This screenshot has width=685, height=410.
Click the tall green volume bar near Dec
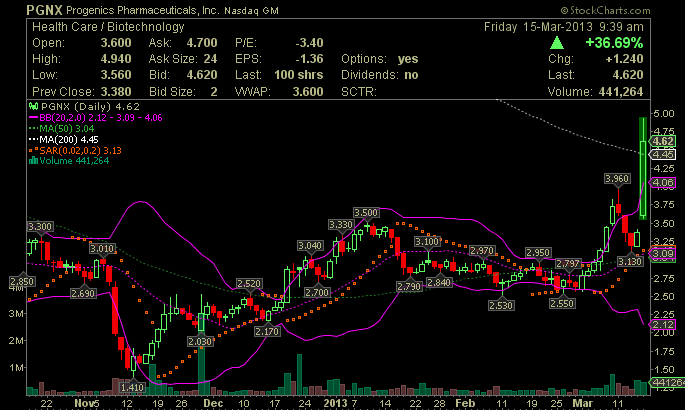coord(202,365)
